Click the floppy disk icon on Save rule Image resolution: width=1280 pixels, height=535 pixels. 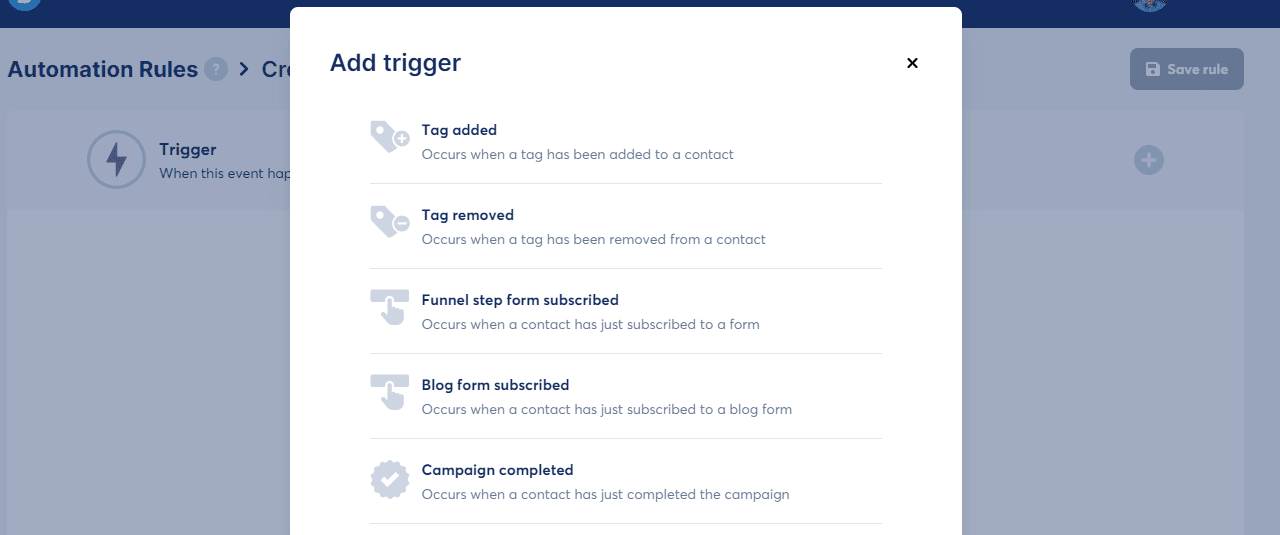1153,69
